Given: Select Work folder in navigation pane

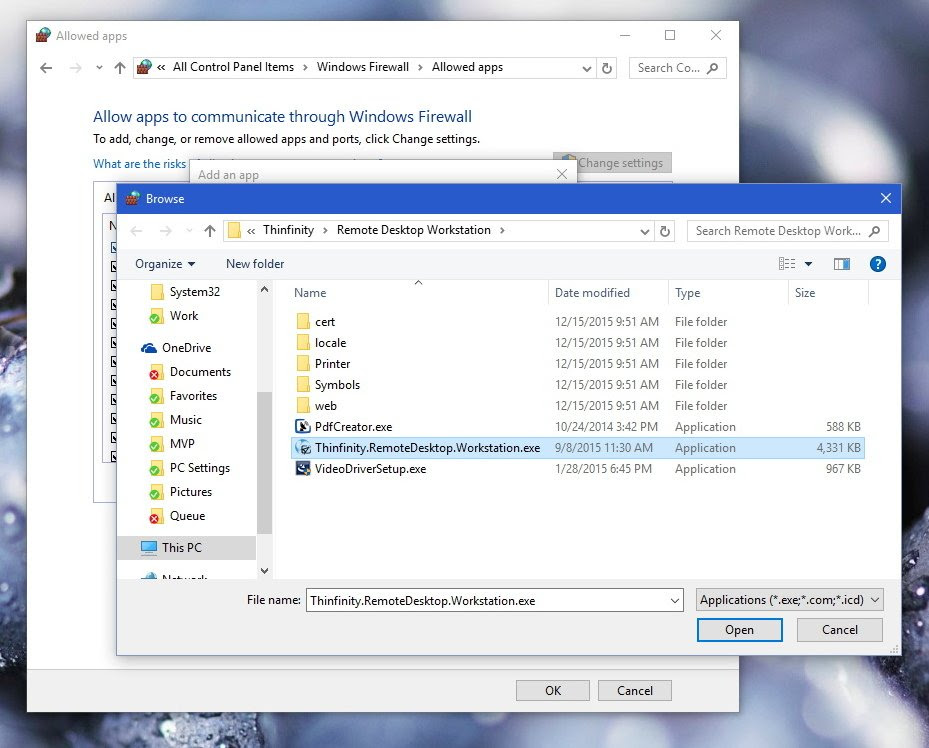Looking at the screenshot, I should click(x=184, y=316).
